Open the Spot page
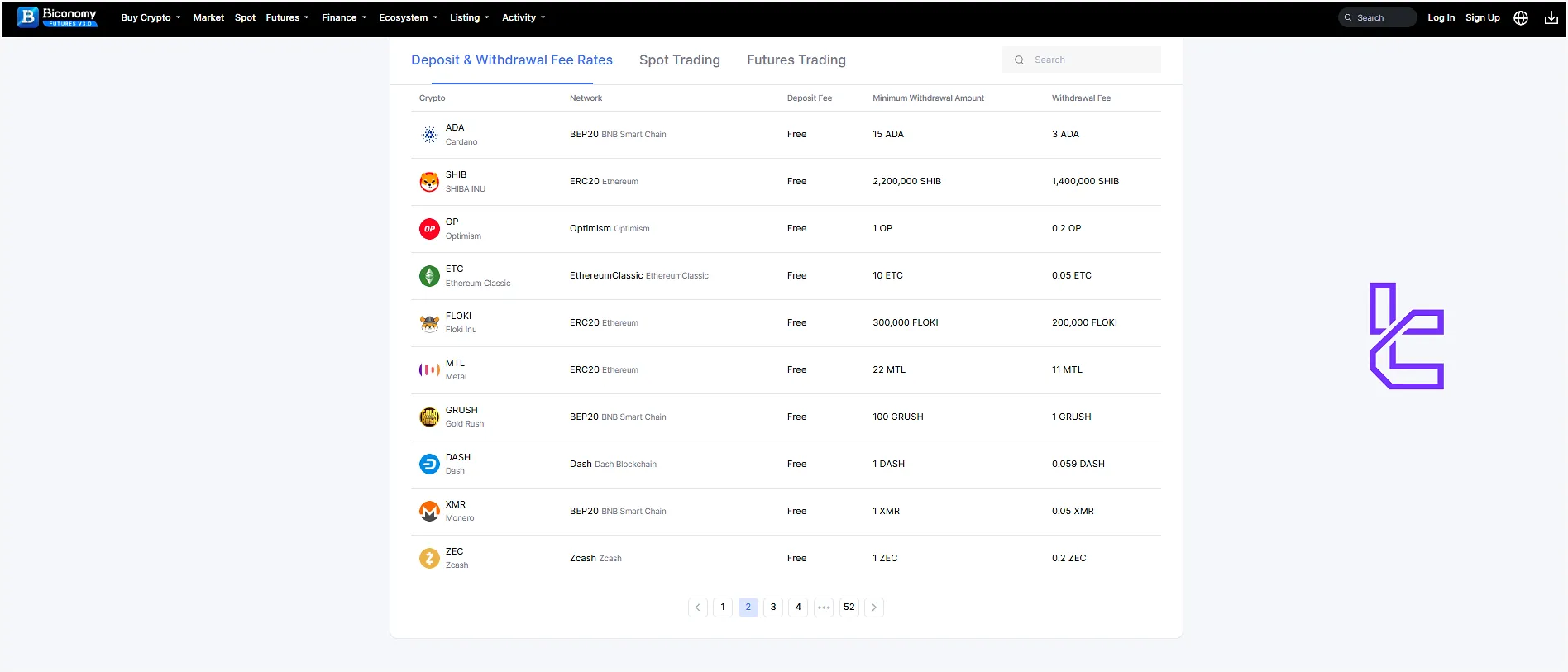This screenshot has width=1568, height=672. point(245,18)
